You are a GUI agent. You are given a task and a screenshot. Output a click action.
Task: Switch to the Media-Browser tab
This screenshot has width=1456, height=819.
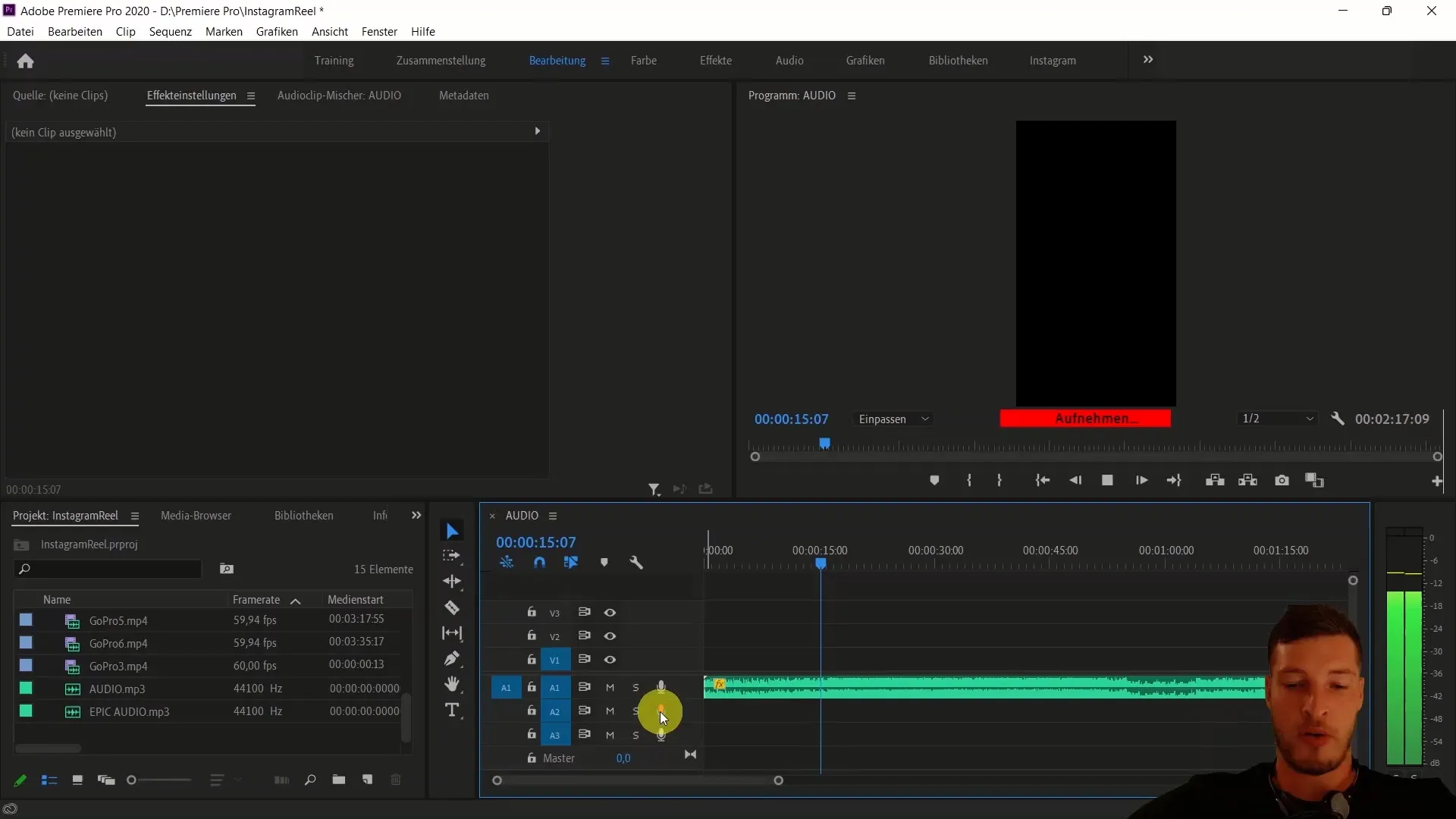196,516
